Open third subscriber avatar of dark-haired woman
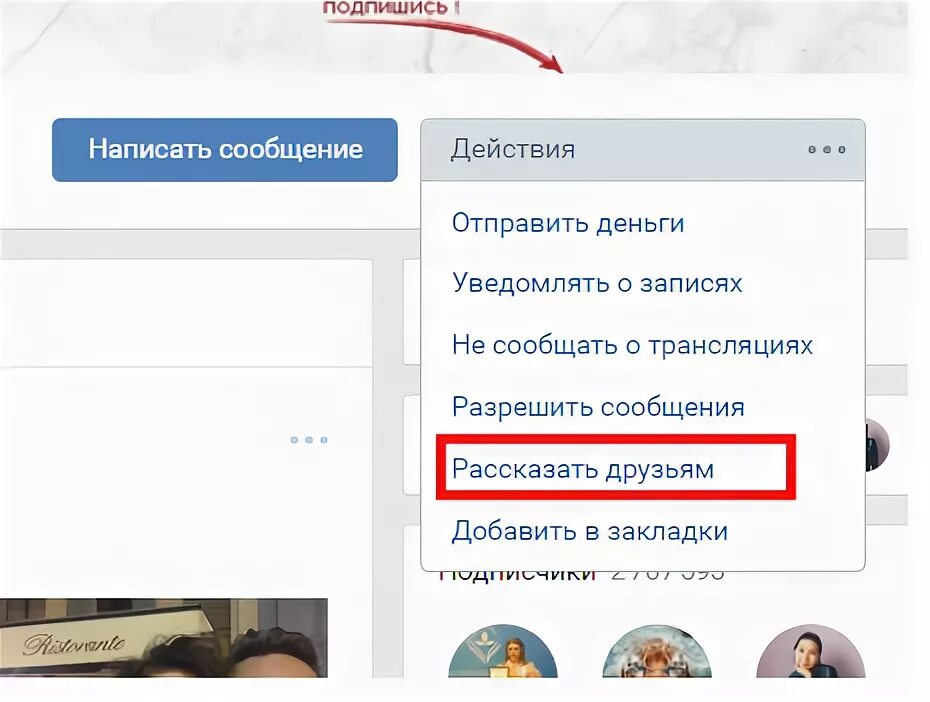930x702 pixels. (811, 651)
